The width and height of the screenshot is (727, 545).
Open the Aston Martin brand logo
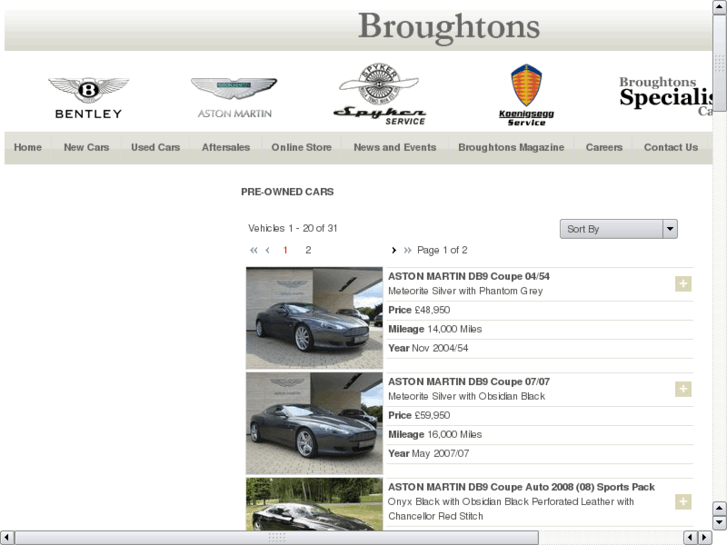[x=234, y=98]
